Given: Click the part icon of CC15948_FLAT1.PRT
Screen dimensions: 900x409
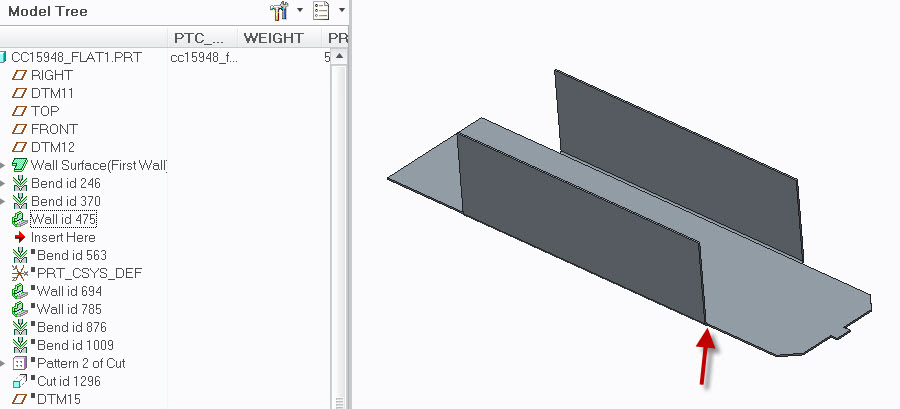Looking at the screenshot, I should (x=3, y=57).
